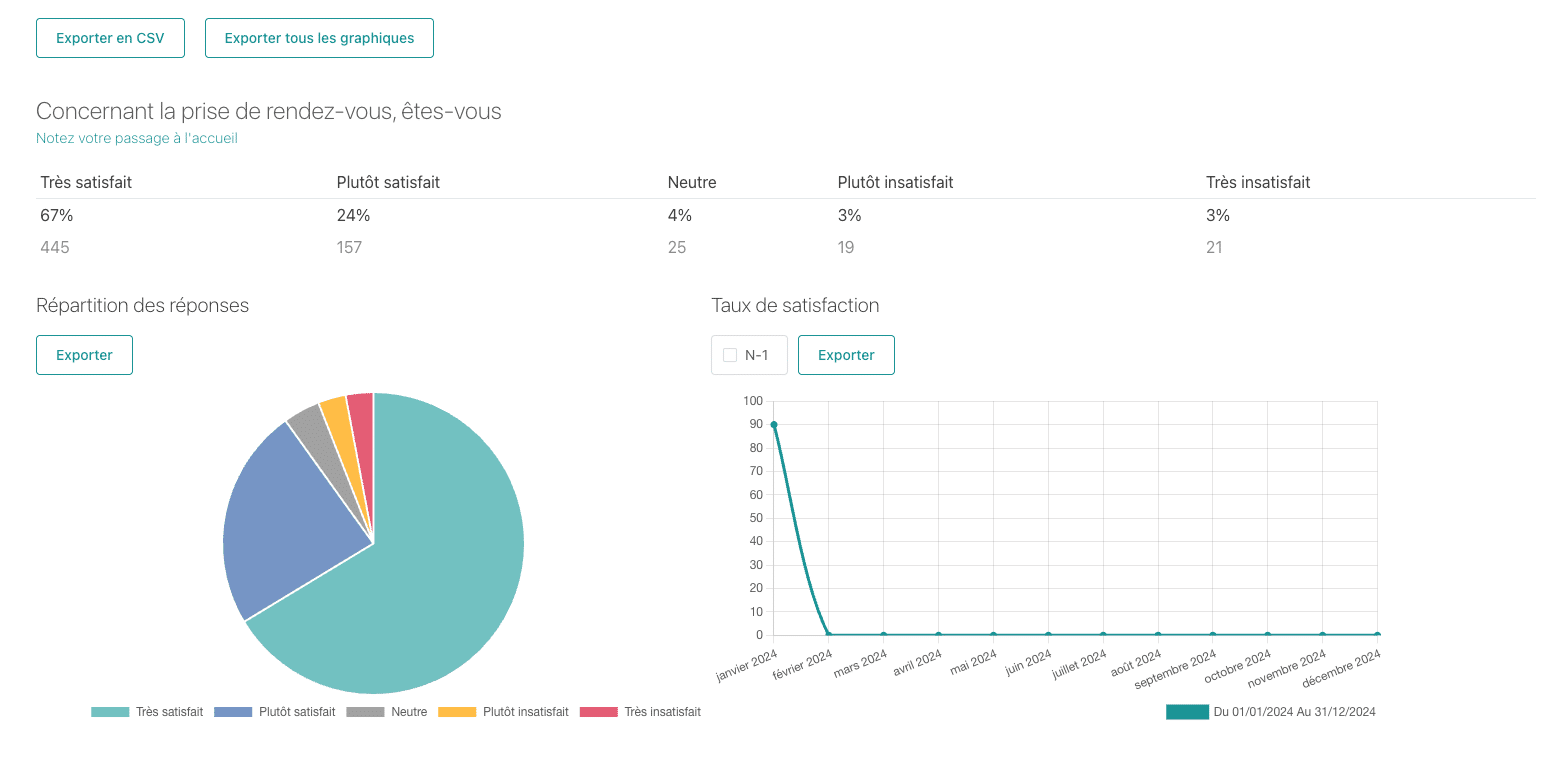Toggle Très insatisfait legend swatch

[x=598, y=712]
